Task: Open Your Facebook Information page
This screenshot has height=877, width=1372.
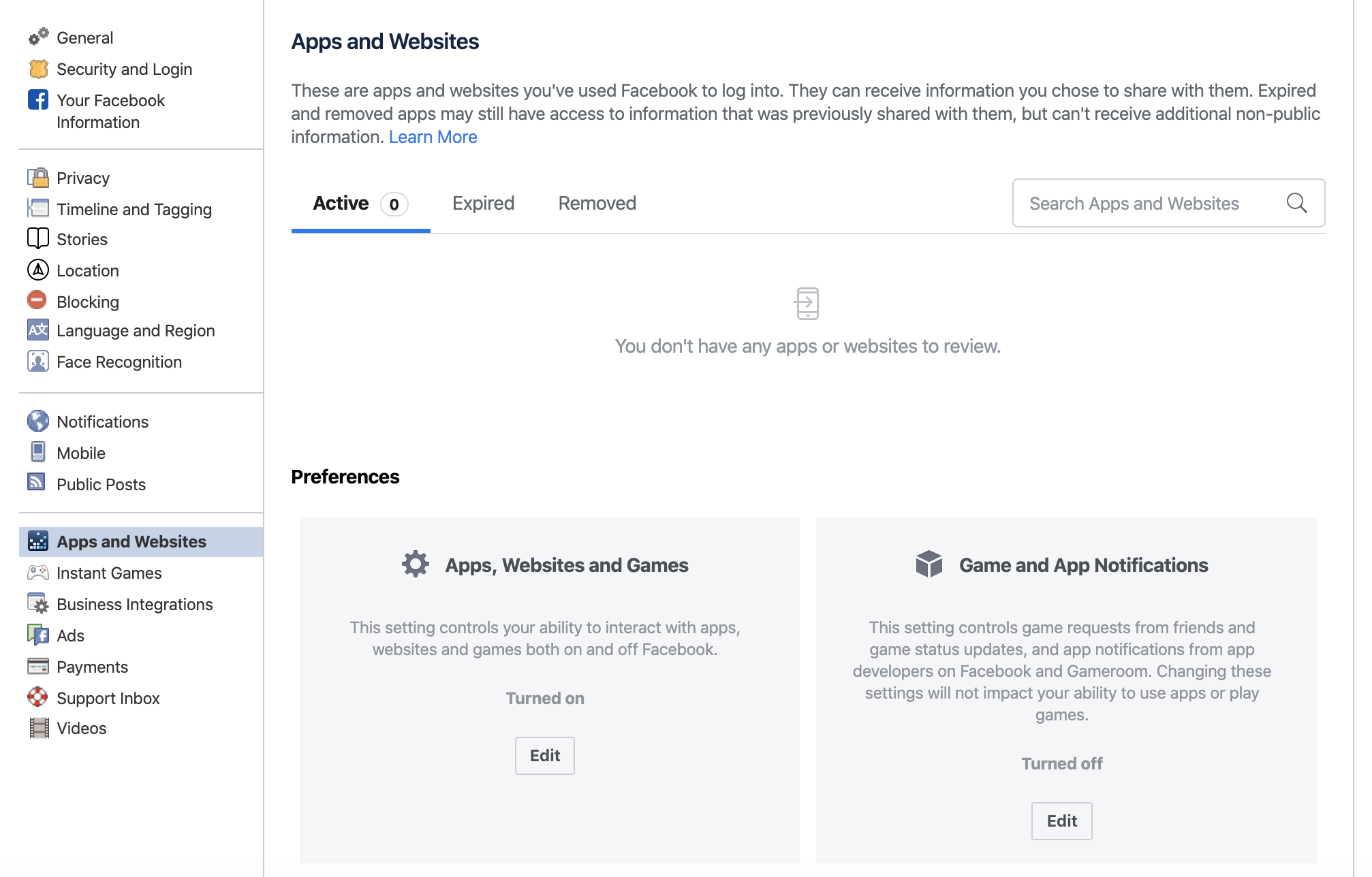Action: 110,111
